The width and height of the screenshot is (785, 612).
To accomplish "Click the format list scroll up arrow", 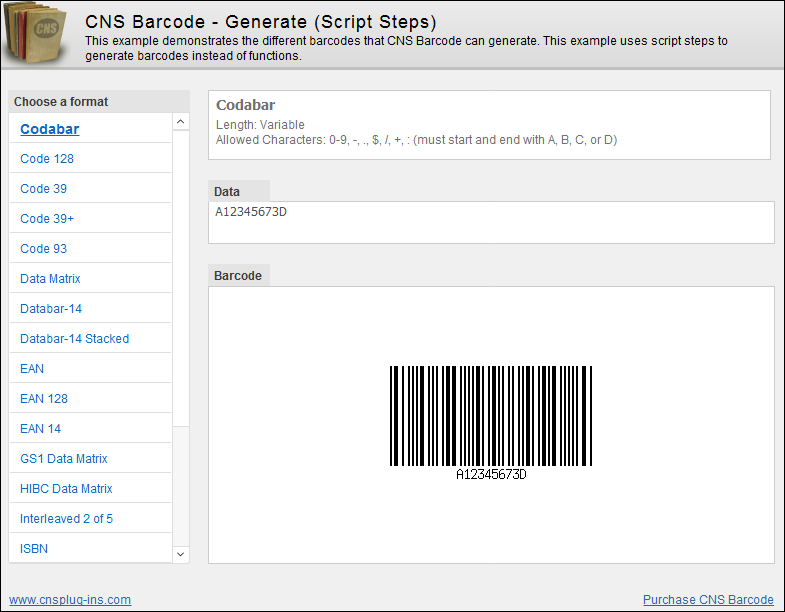I will (x=181, y=122).
